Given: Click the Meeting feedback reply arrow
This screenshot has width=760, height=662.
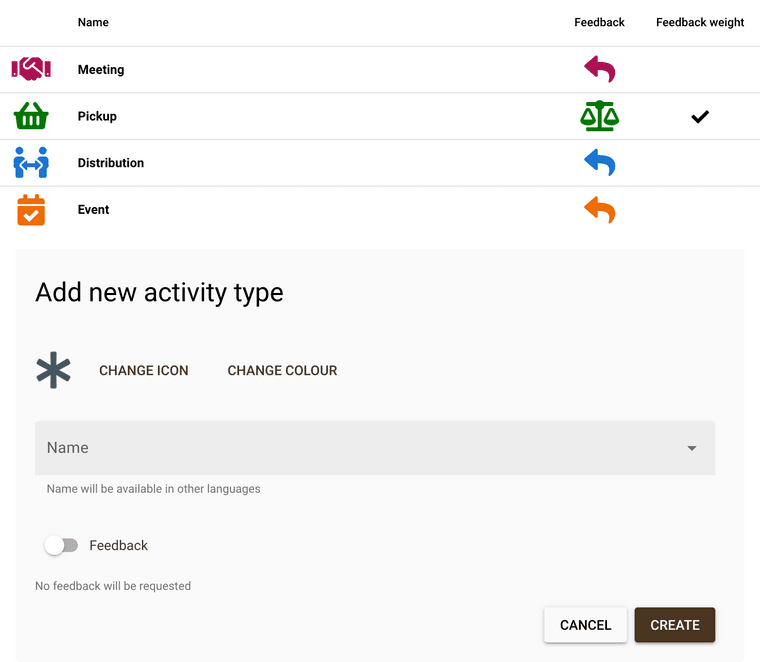Looking at the screenshot, I should 600,68.
